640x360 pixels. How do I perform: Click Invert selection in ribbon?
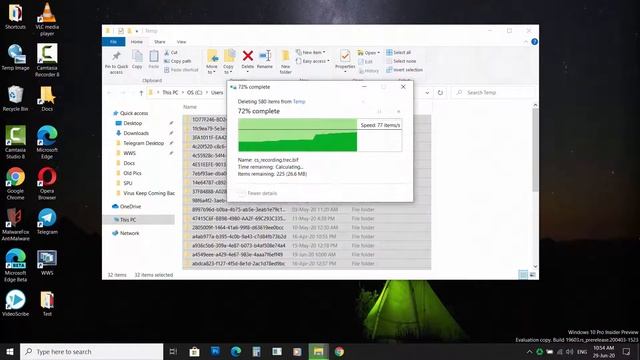click(x=404, y=70)
